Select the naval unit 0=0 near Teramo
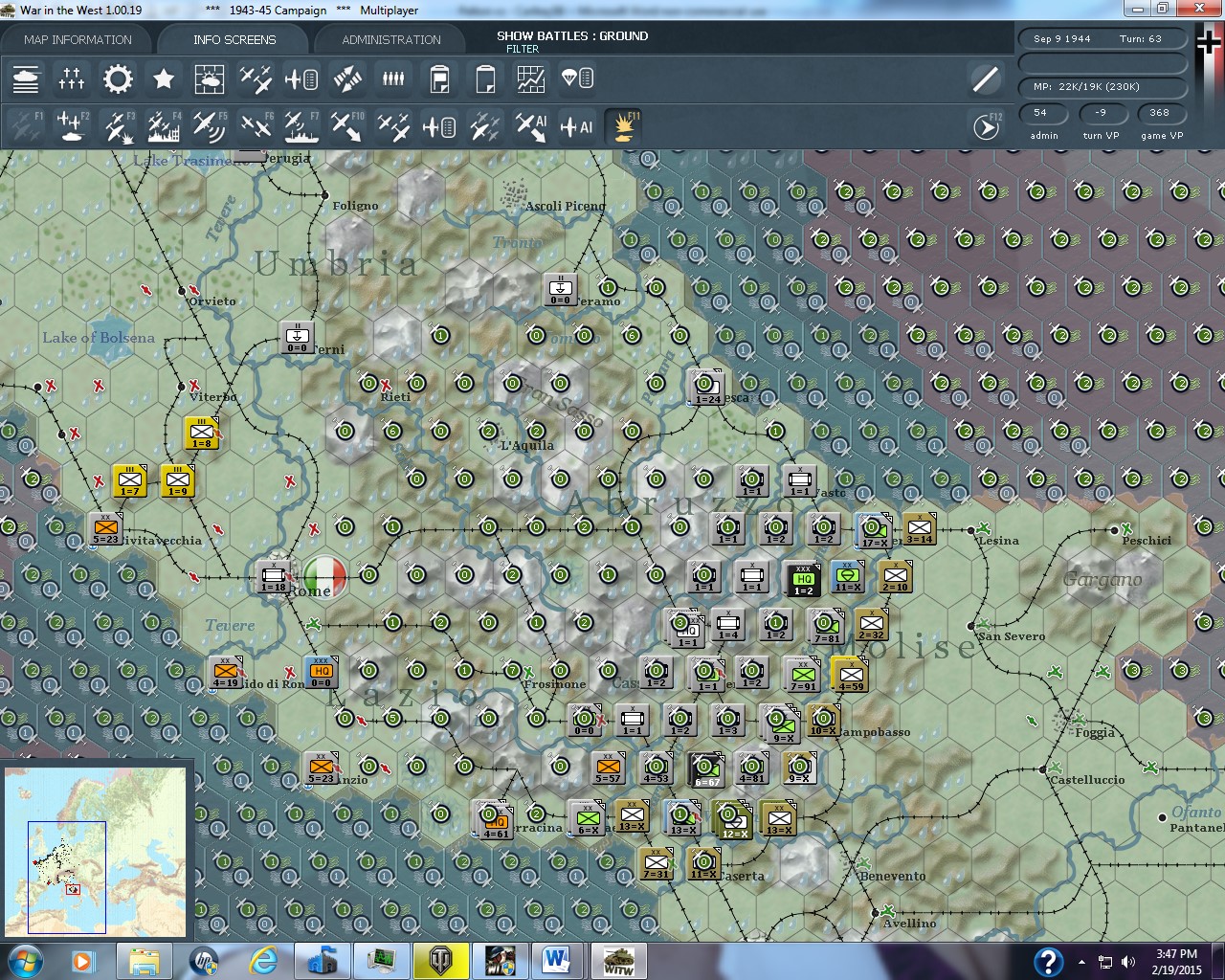1225x980 pixels. [x=561, y=290]
